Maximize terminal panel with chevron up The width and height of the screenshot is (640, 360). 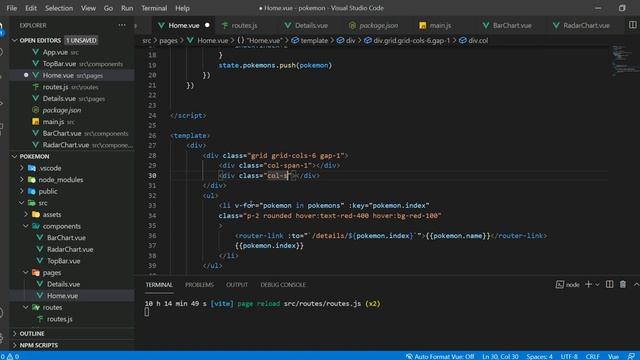636,284
